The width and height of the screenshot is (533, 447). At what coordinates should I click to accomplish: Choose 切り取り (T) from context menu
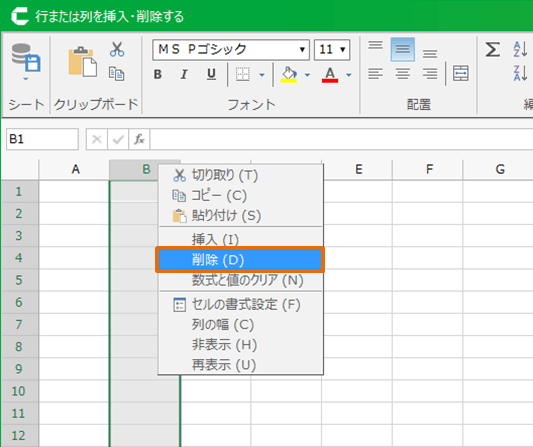241,175
